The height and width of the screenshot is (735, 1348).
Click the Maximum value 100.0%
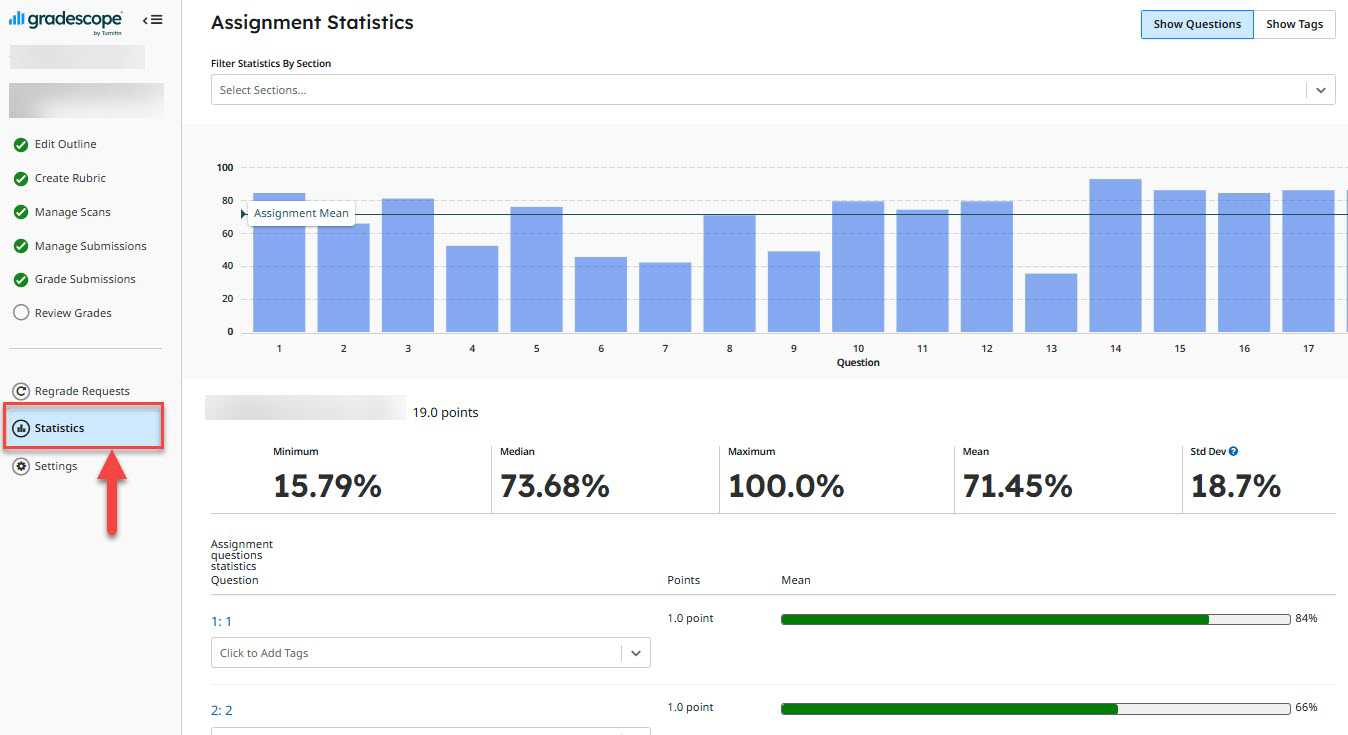point(786,486)
